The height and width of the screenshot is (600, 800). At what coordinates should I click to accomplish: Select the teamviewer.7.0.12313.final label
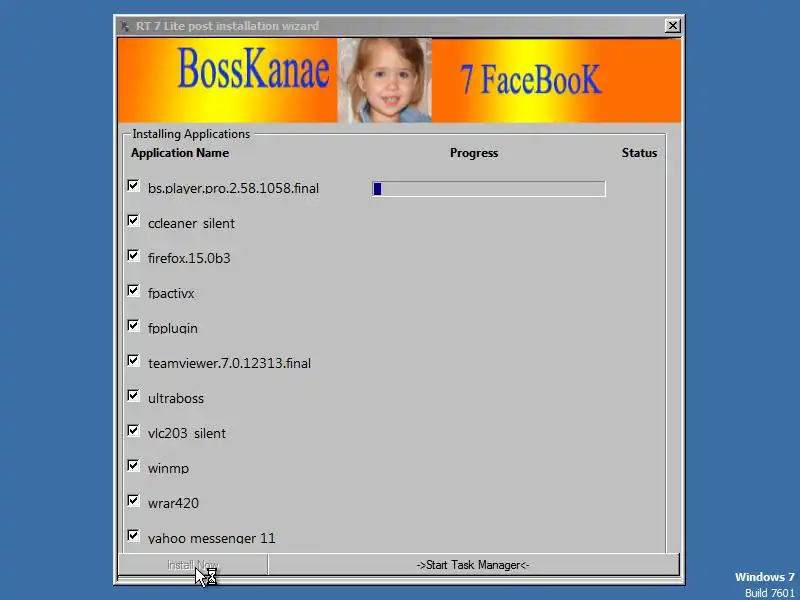click(x=229, y=363)
